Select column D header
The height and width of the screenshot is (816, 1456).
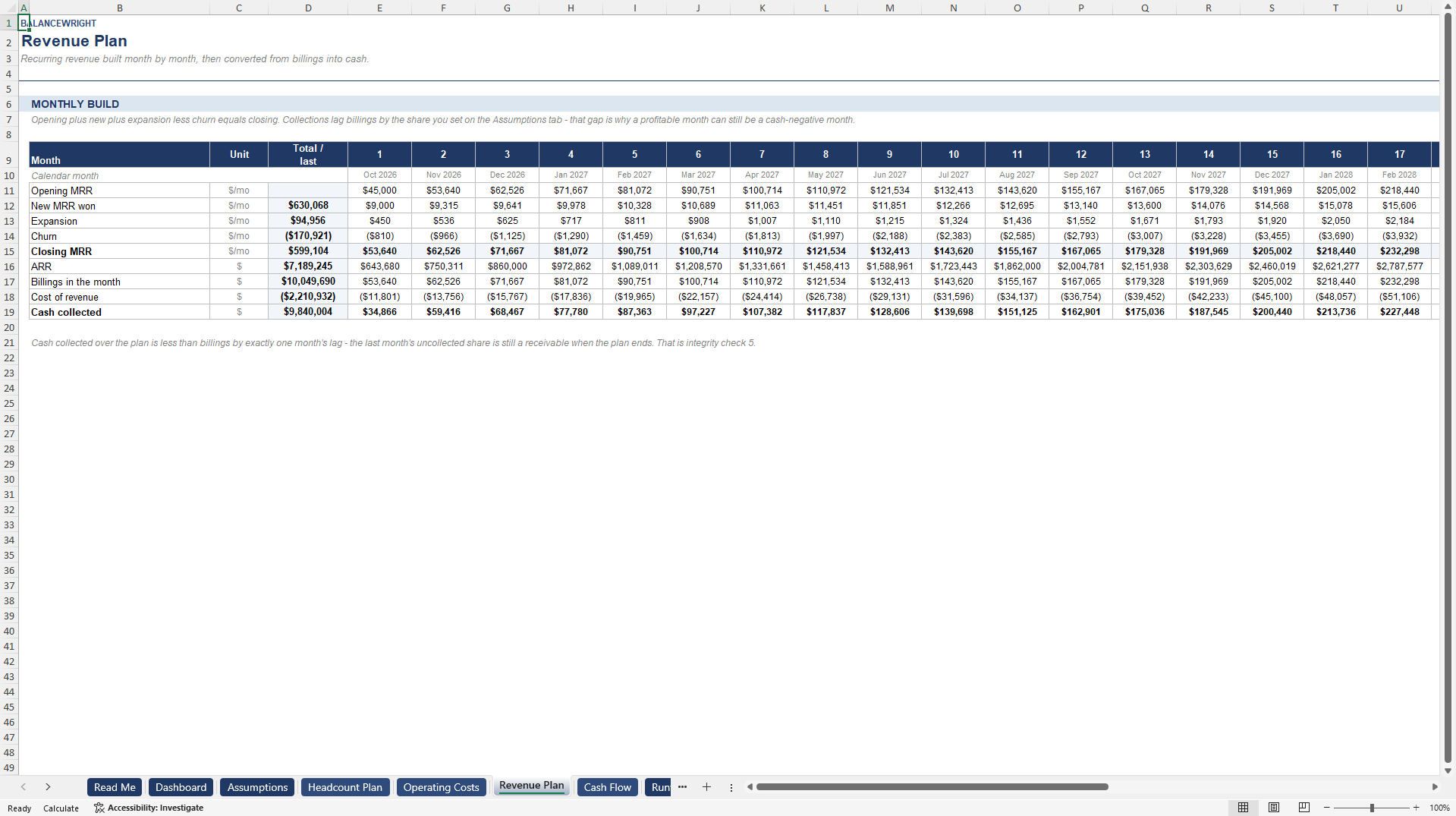308,8
